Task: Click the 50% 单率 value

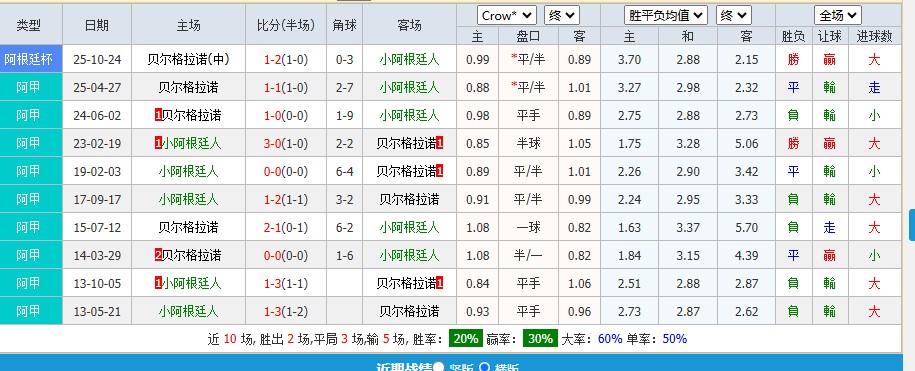Action: [x=675, y=338]
